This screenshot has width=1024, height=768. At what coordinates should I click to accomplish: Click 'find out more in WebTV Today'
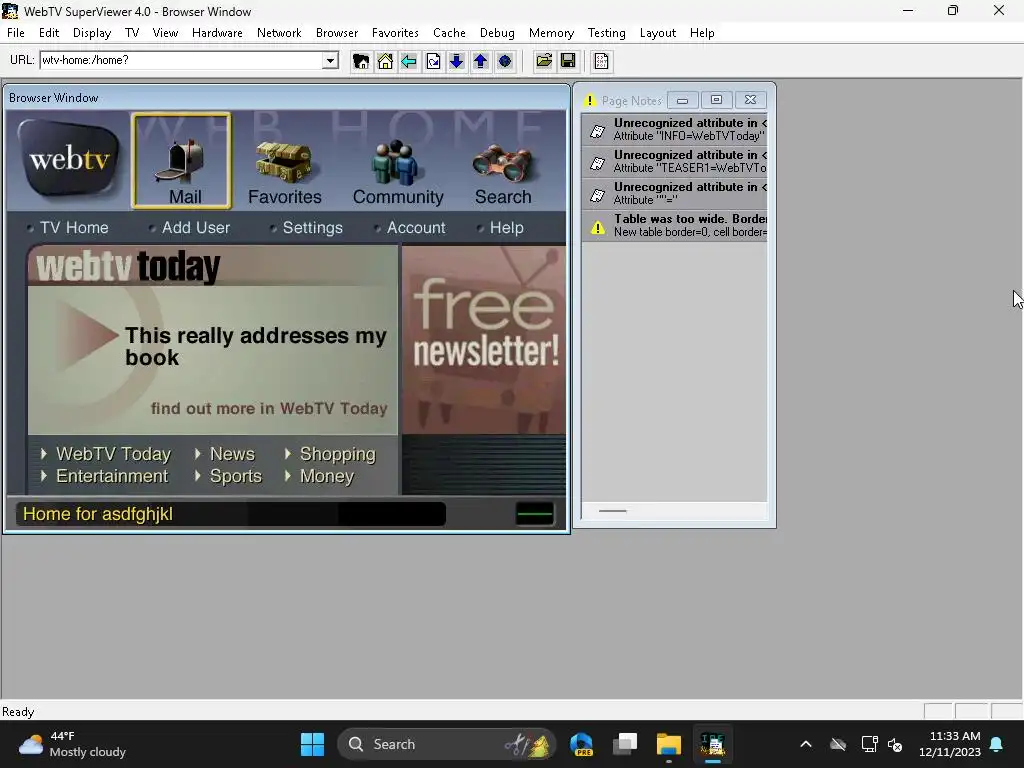point(269,408)
